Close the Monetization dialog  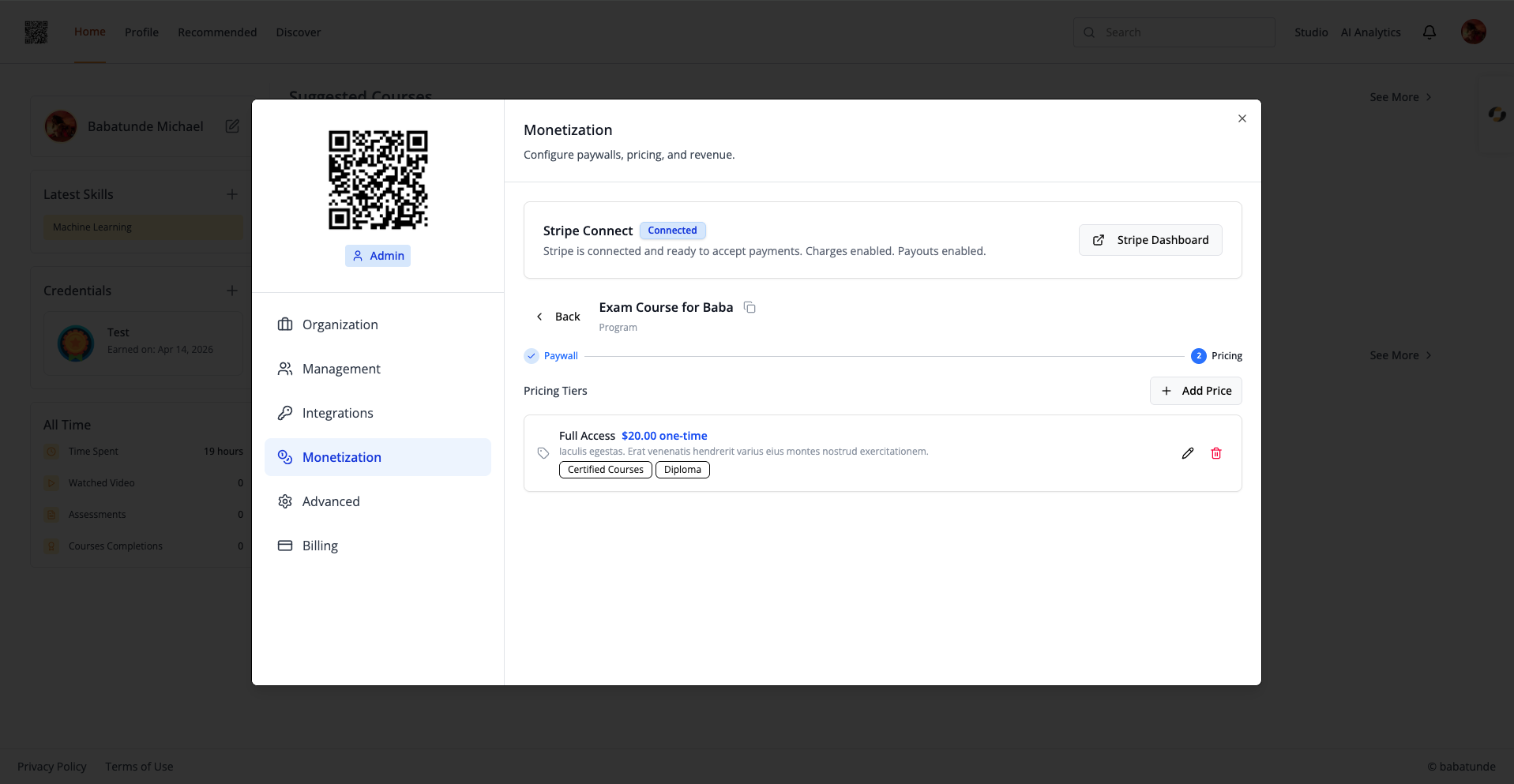click(x=1242, y=118)
